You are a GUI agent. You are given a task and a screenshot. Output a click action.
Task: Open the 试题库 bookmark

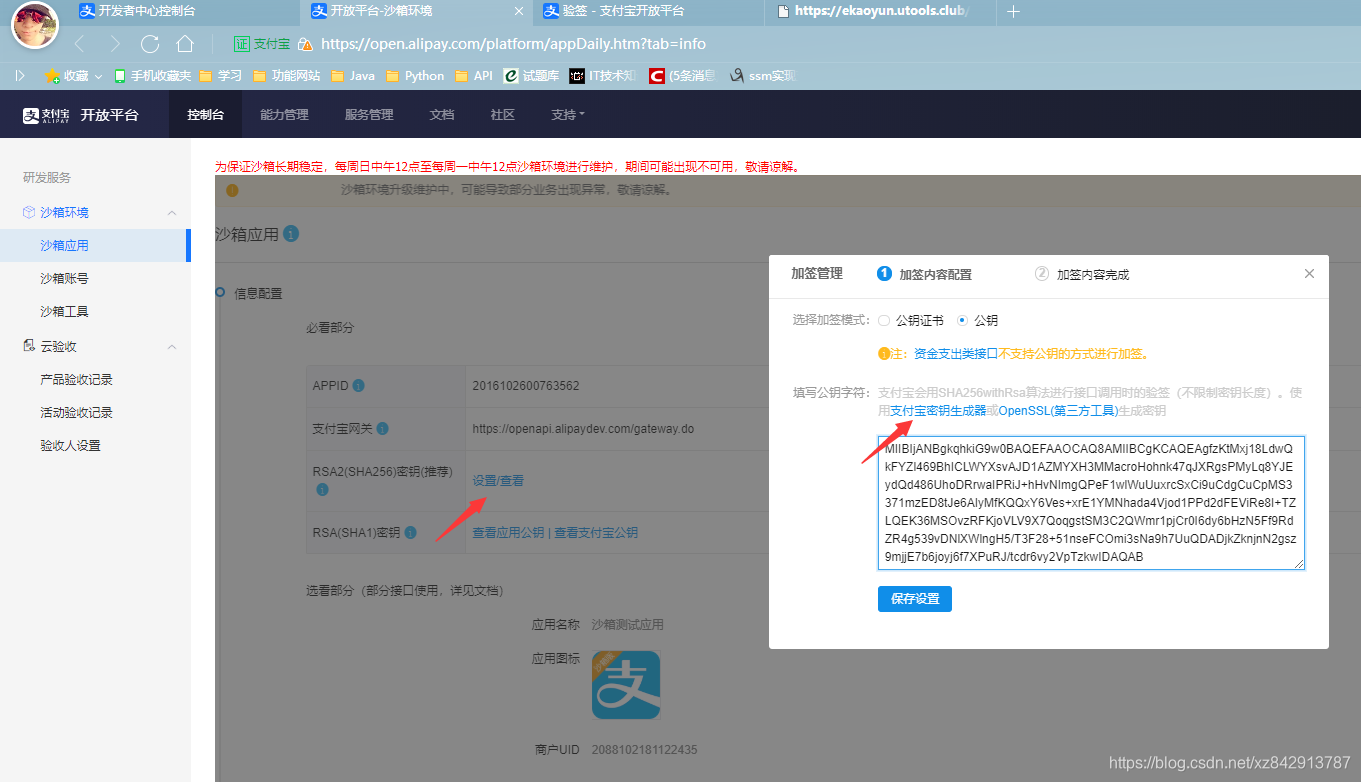[531, 75]
